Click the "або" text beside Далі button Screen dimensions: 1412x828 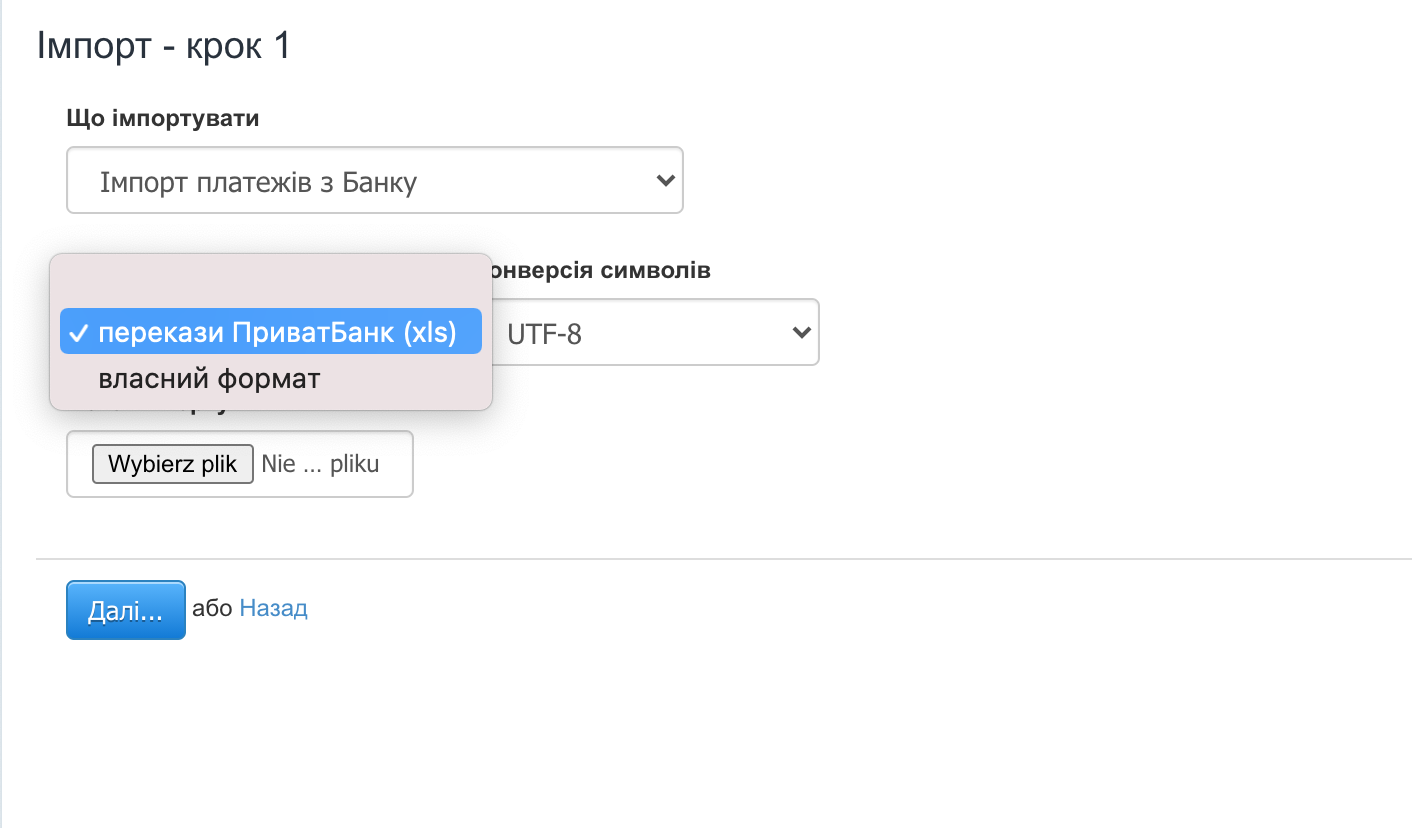[212, 609]
